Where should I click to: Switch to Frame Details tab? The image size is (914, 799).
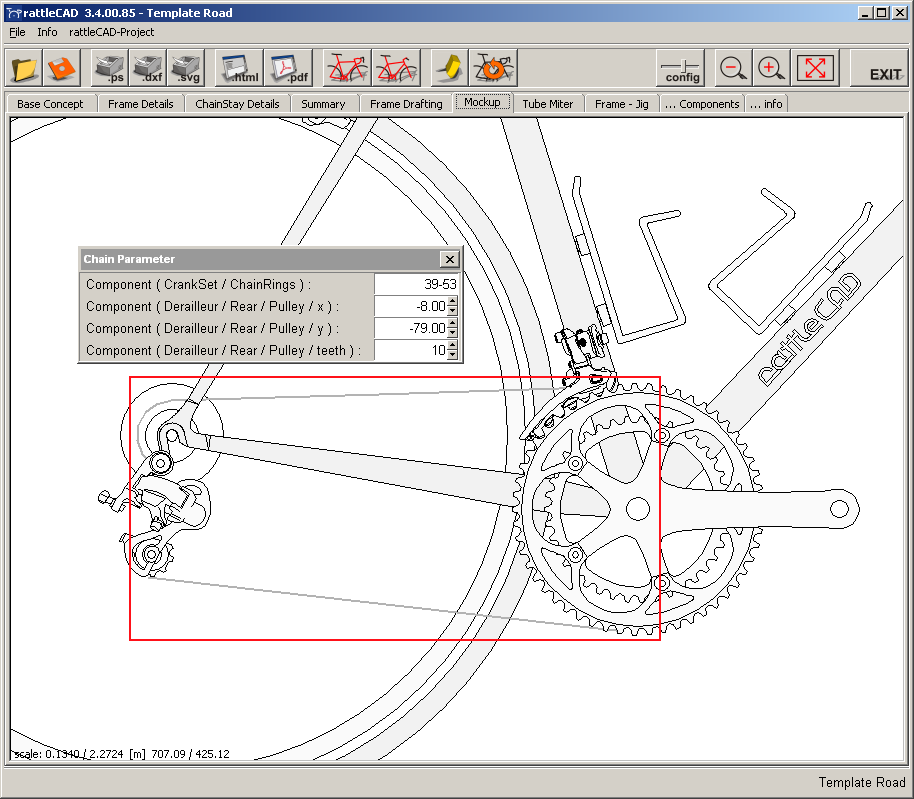[x=140, y=104]
